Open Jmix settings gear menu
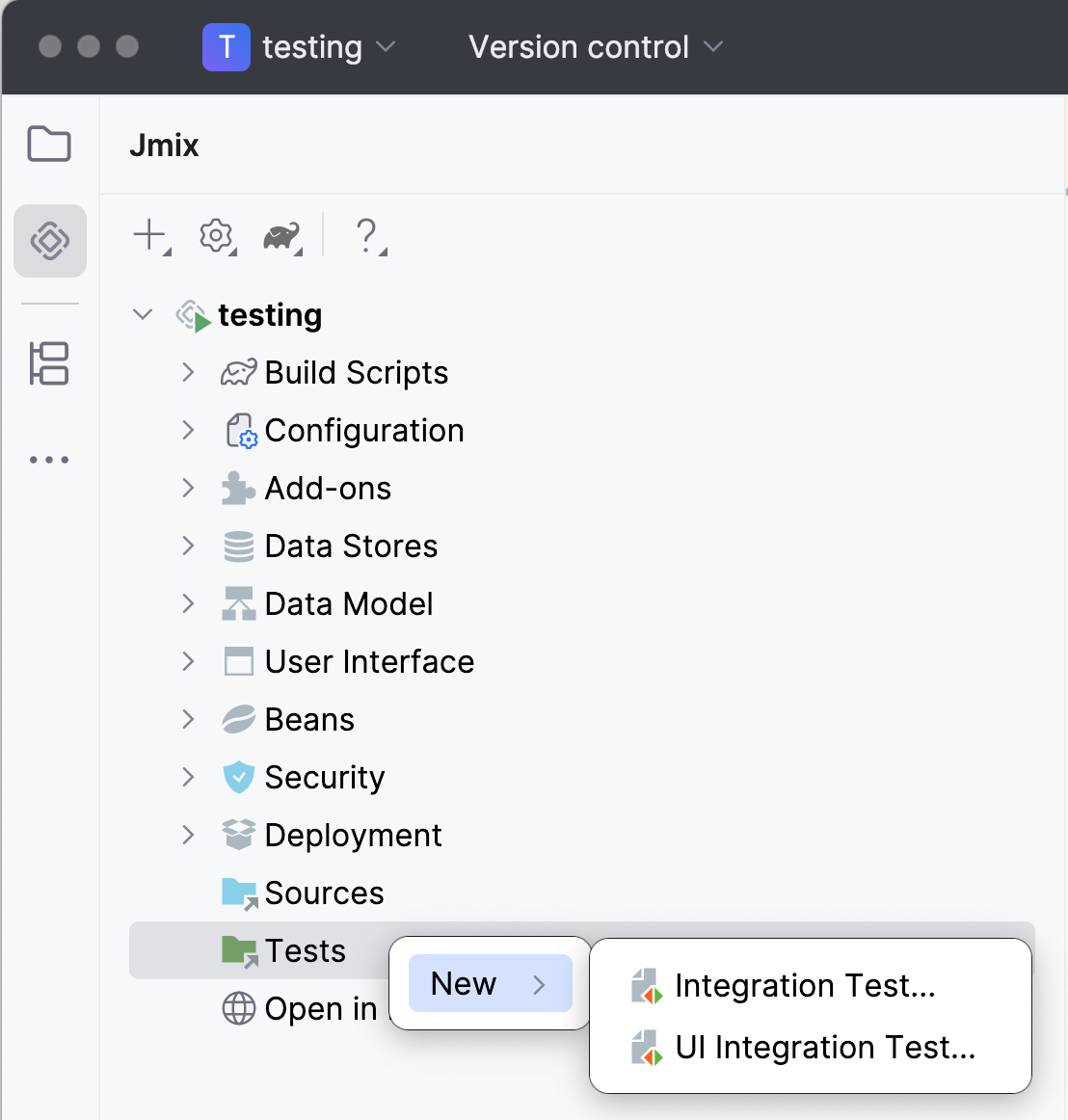This screenshot has width=1068, height=1120. coord(217,235)
